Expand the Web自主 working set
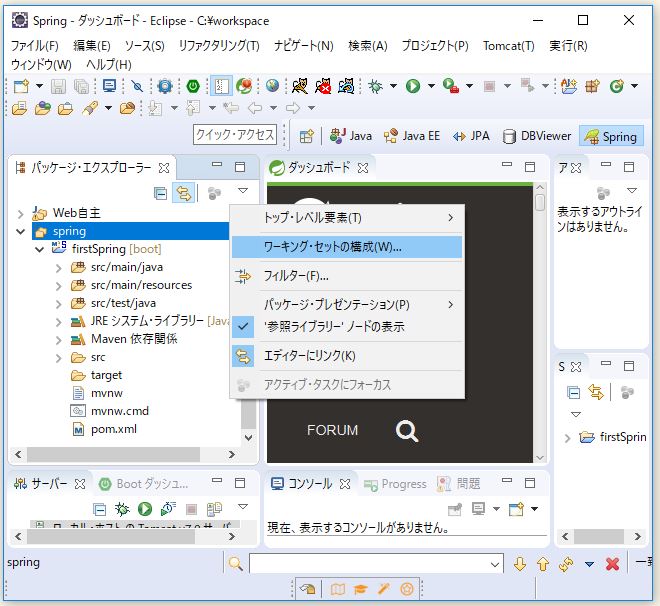Viewport: 660px width, 606px height. (x=20, y=214)
